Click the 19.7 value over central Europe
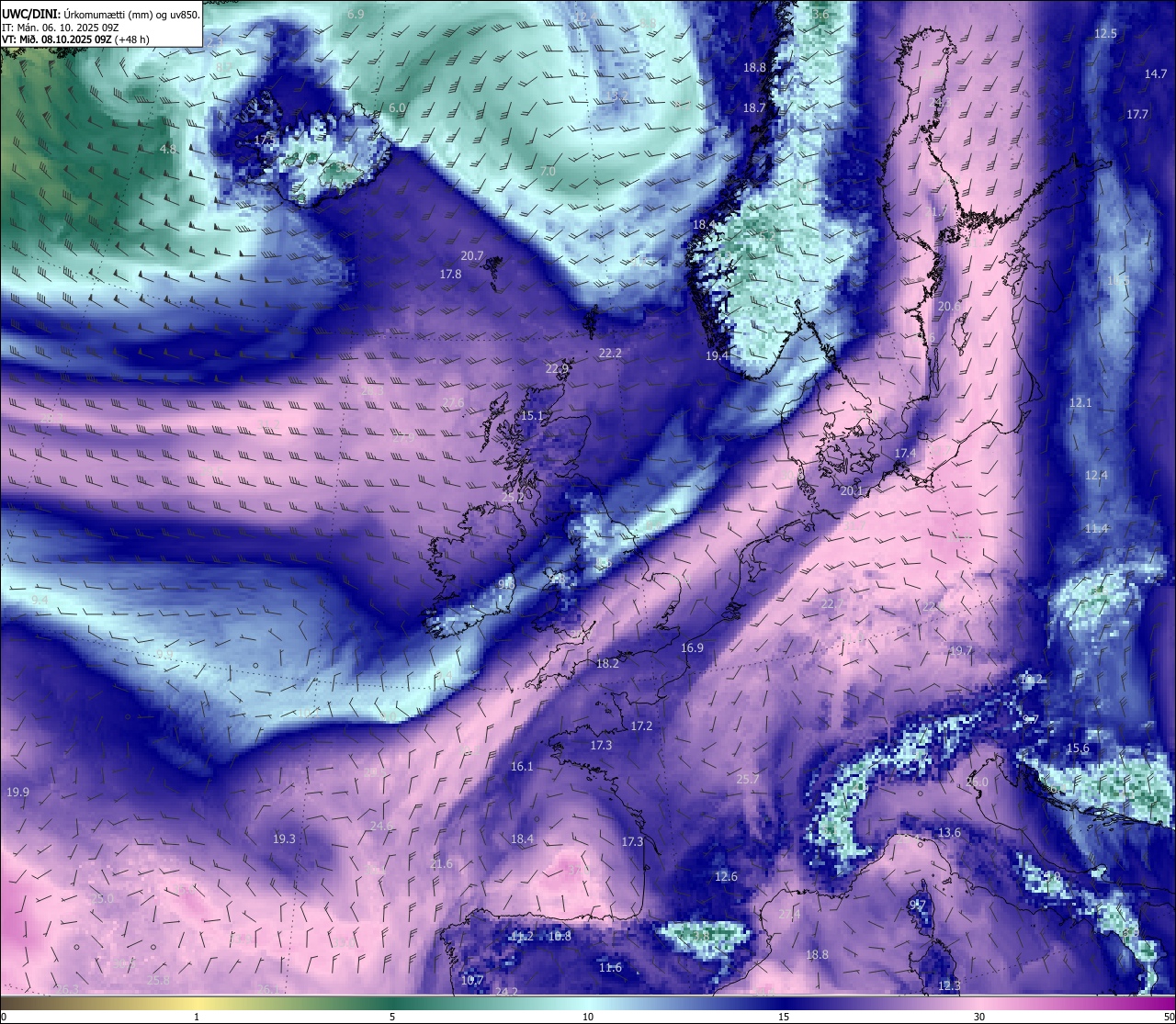 (961, 650)
